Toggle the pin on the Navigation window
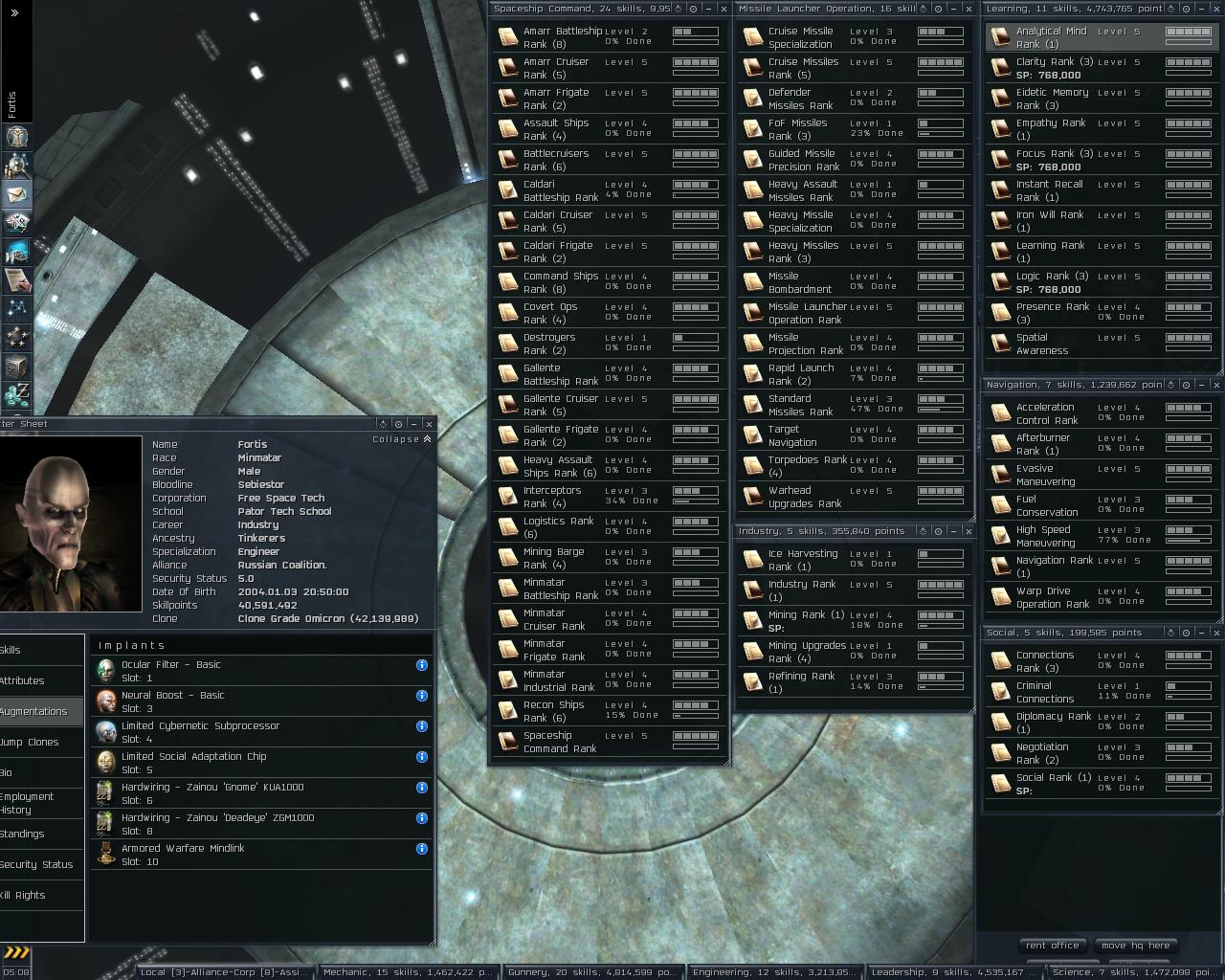The height and width of the screenshot is (980, 1225). (1186, 385)
